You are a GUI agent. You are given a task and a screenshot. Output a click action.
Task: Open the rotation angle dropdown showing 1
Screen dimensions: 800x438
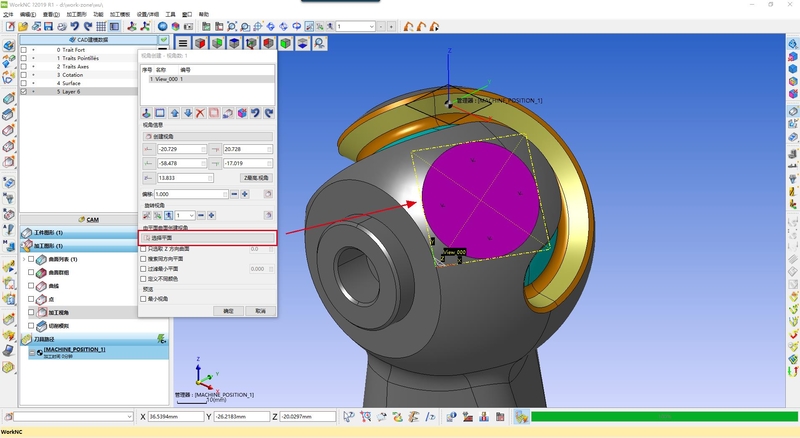[x=182, y=215]
